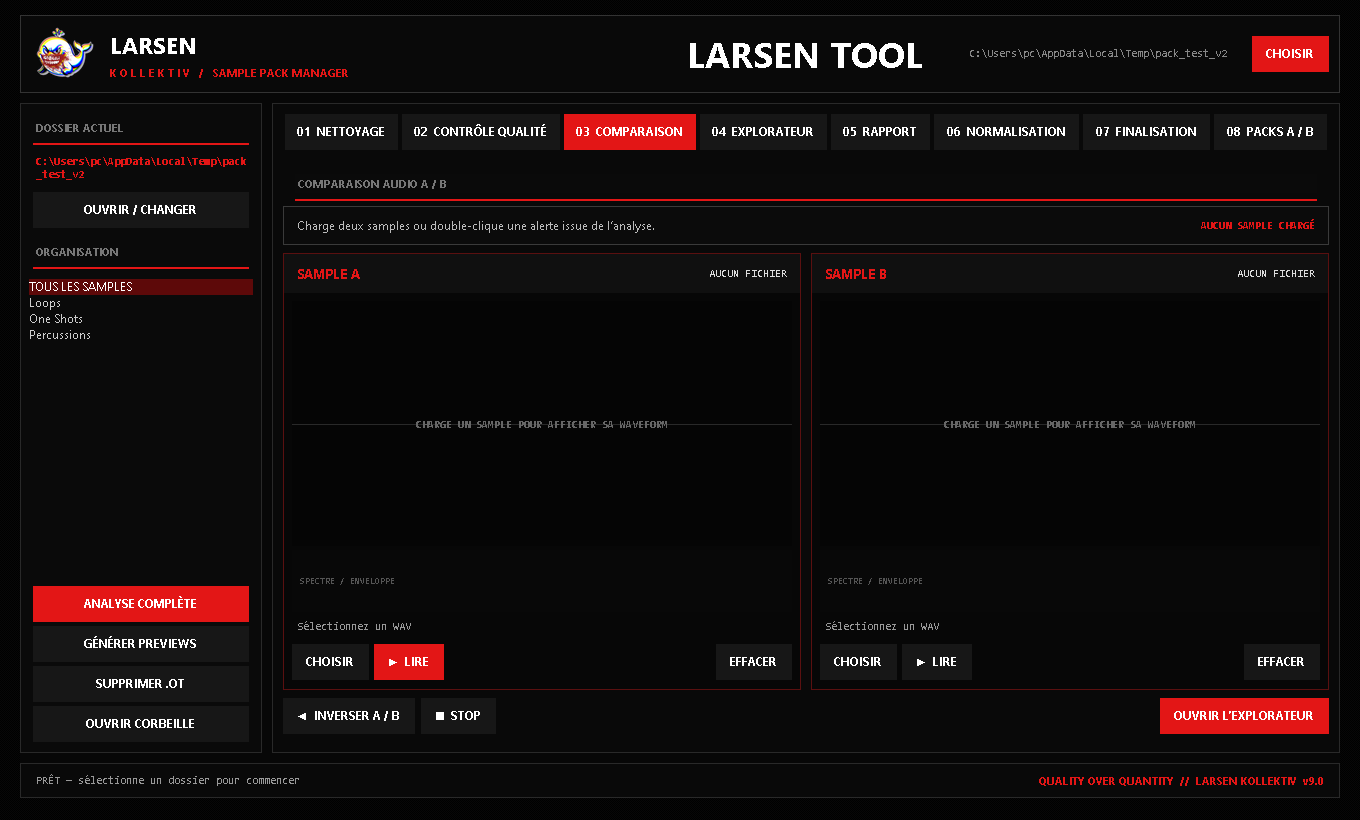1360x820 pixels.
Task: Switch to the 02 Contrôle Qualité tab
Action: [x=480, y=132]
